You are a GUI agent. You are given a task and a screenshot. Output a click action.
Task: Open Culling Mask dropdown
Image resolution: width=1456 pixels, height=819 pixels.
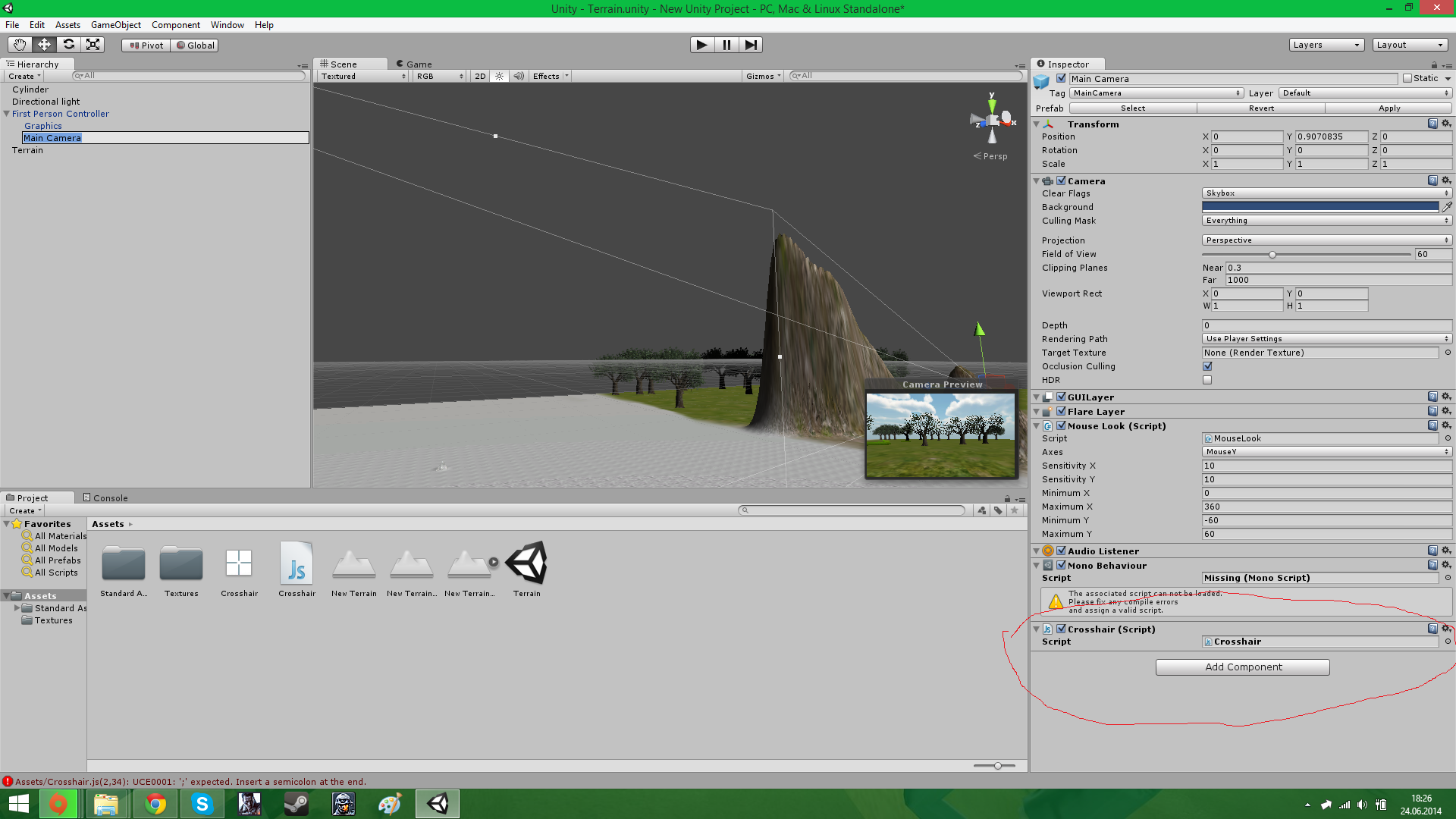point(1326,220)
